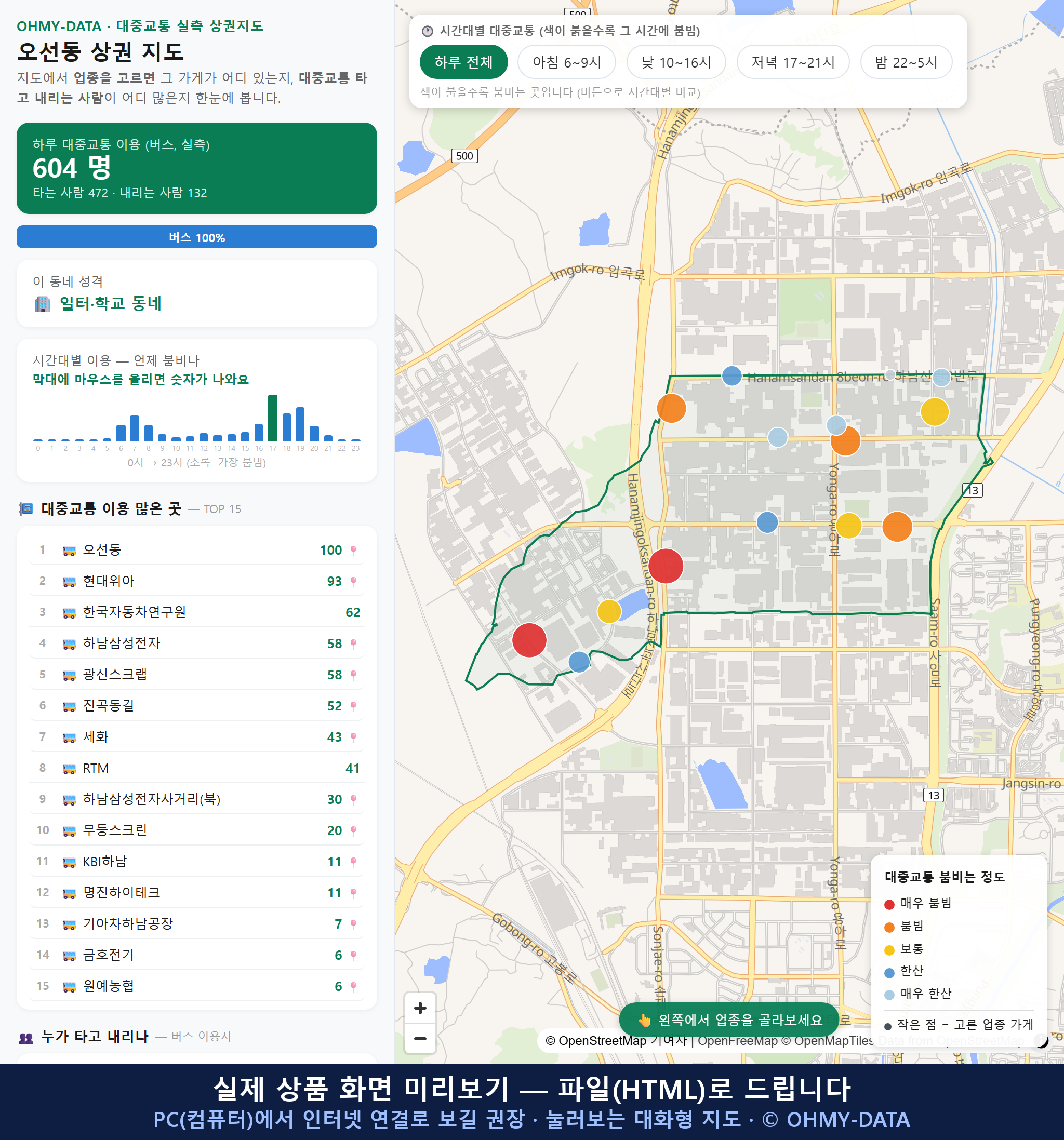Click the bus icon in the 오선동 row
The height and width of the screenshot is (1140, 1064).
pyautogui.click(x=69, y=551)
